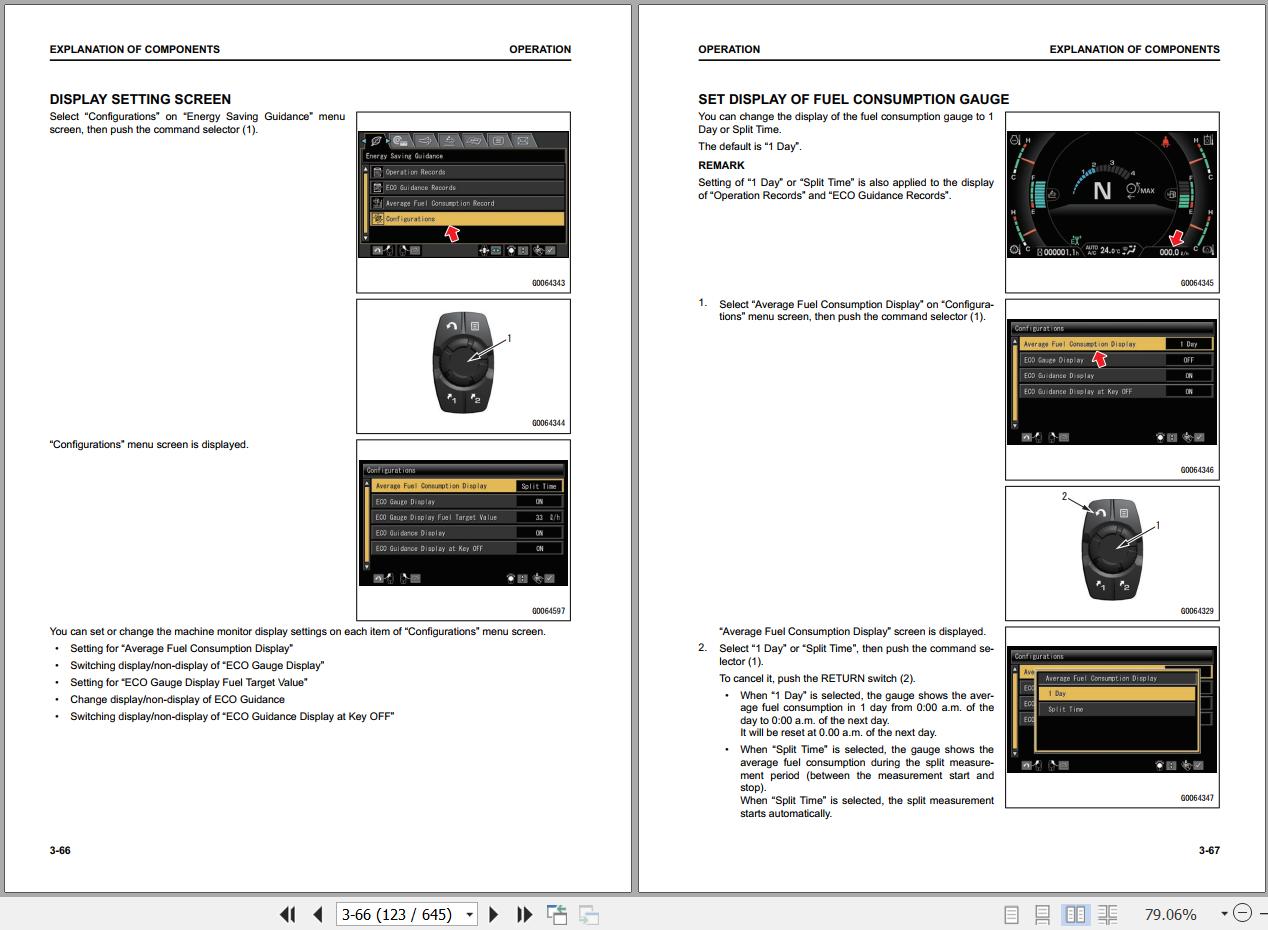
Task: Click page number 3-66 in the footer
Action: (x=60, y=850)
